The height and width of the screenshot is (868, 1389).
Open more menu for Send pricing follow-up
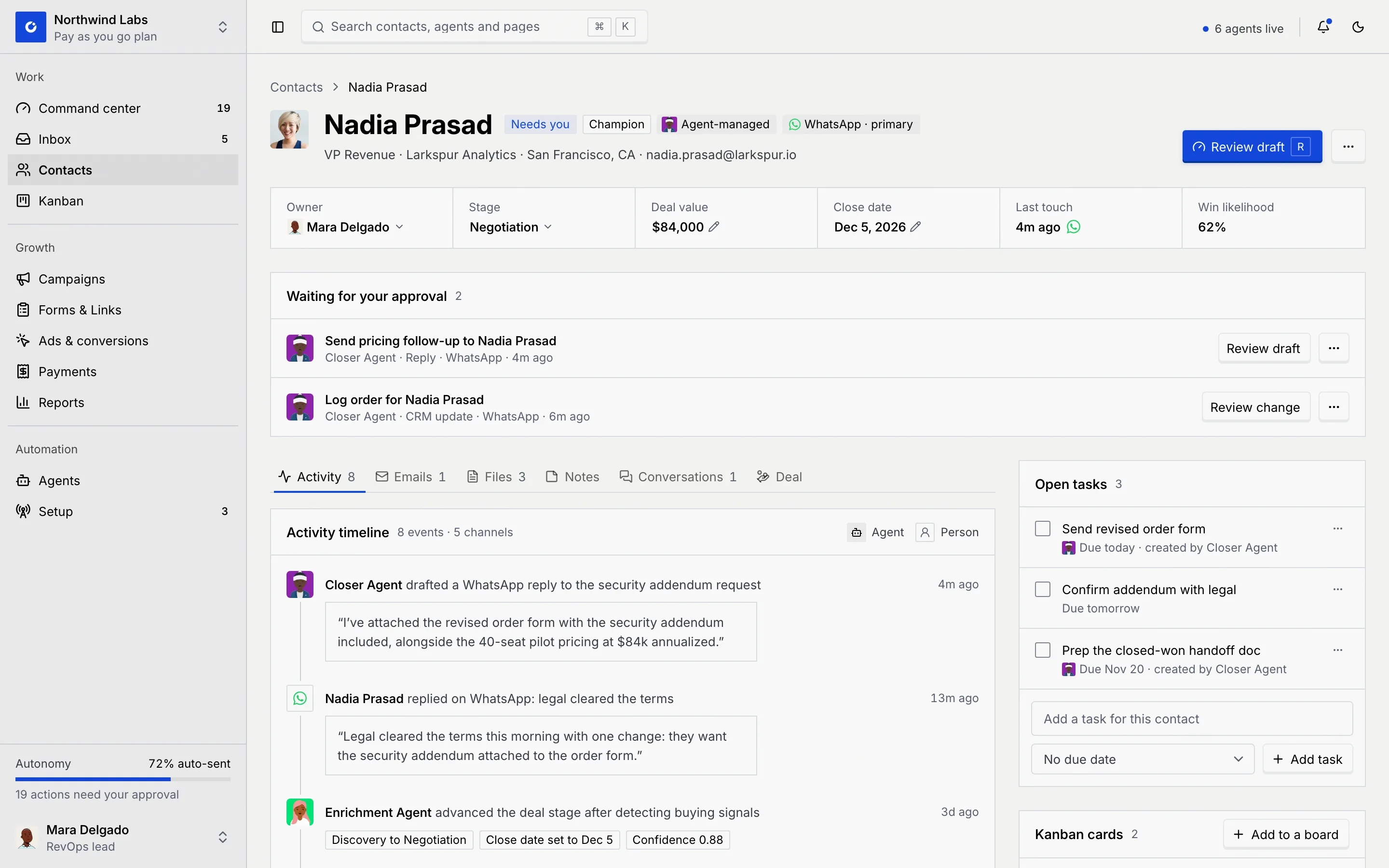1334,348
